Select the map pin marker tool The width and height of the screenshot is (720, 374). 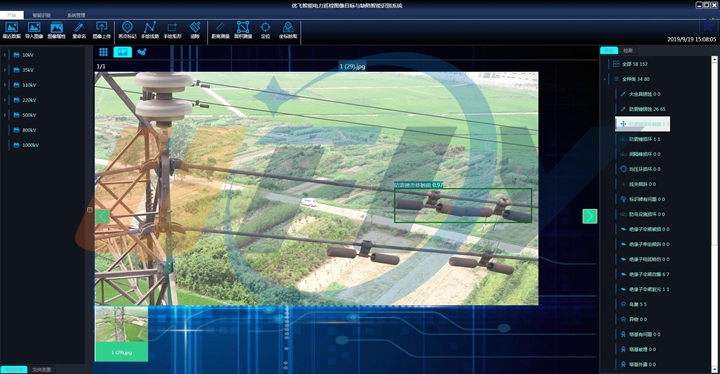127,30
